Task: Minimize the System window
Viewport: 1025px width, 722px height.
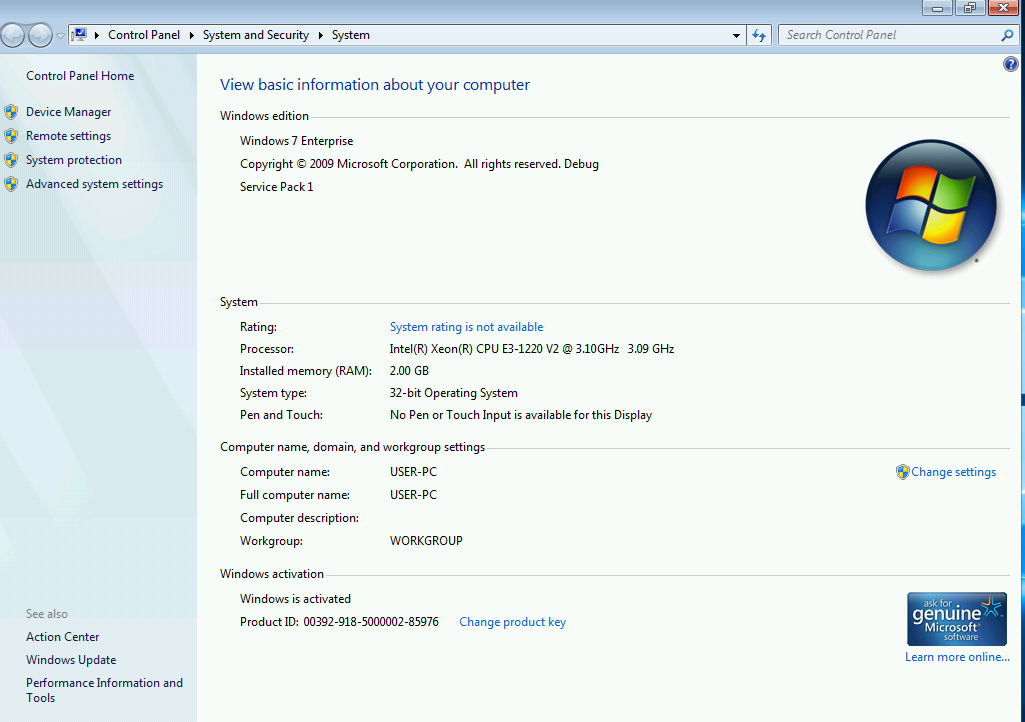Action: click(937, 8)
